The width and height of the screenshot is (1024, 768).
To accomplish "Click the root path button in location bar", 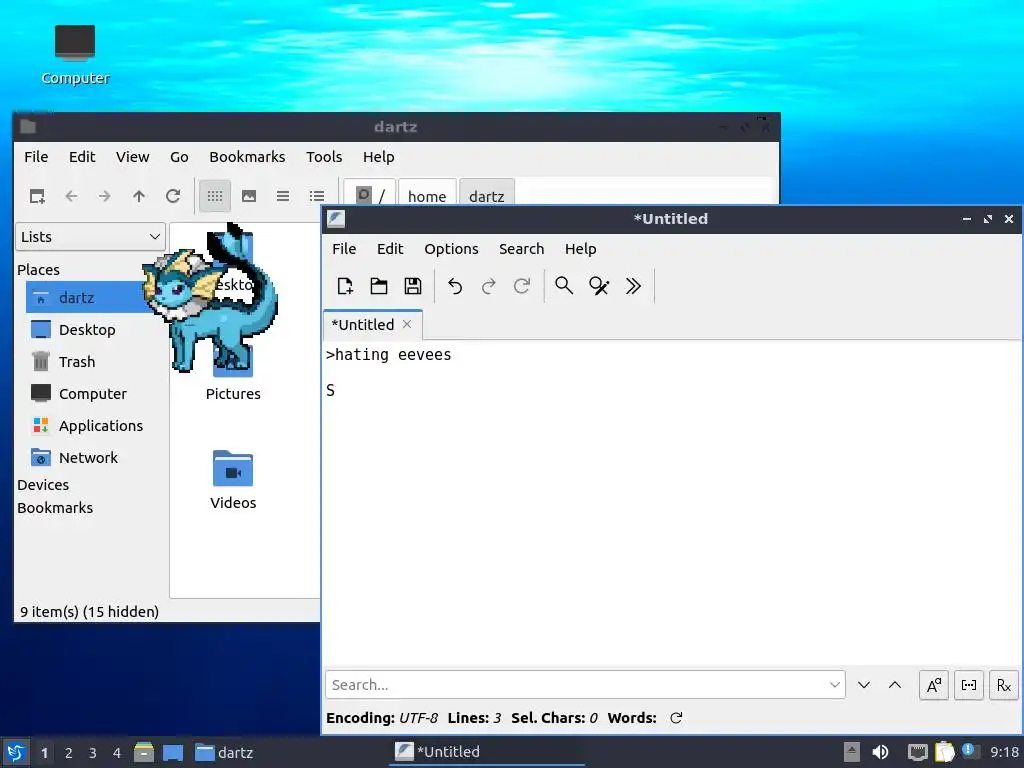I will 370,195.
